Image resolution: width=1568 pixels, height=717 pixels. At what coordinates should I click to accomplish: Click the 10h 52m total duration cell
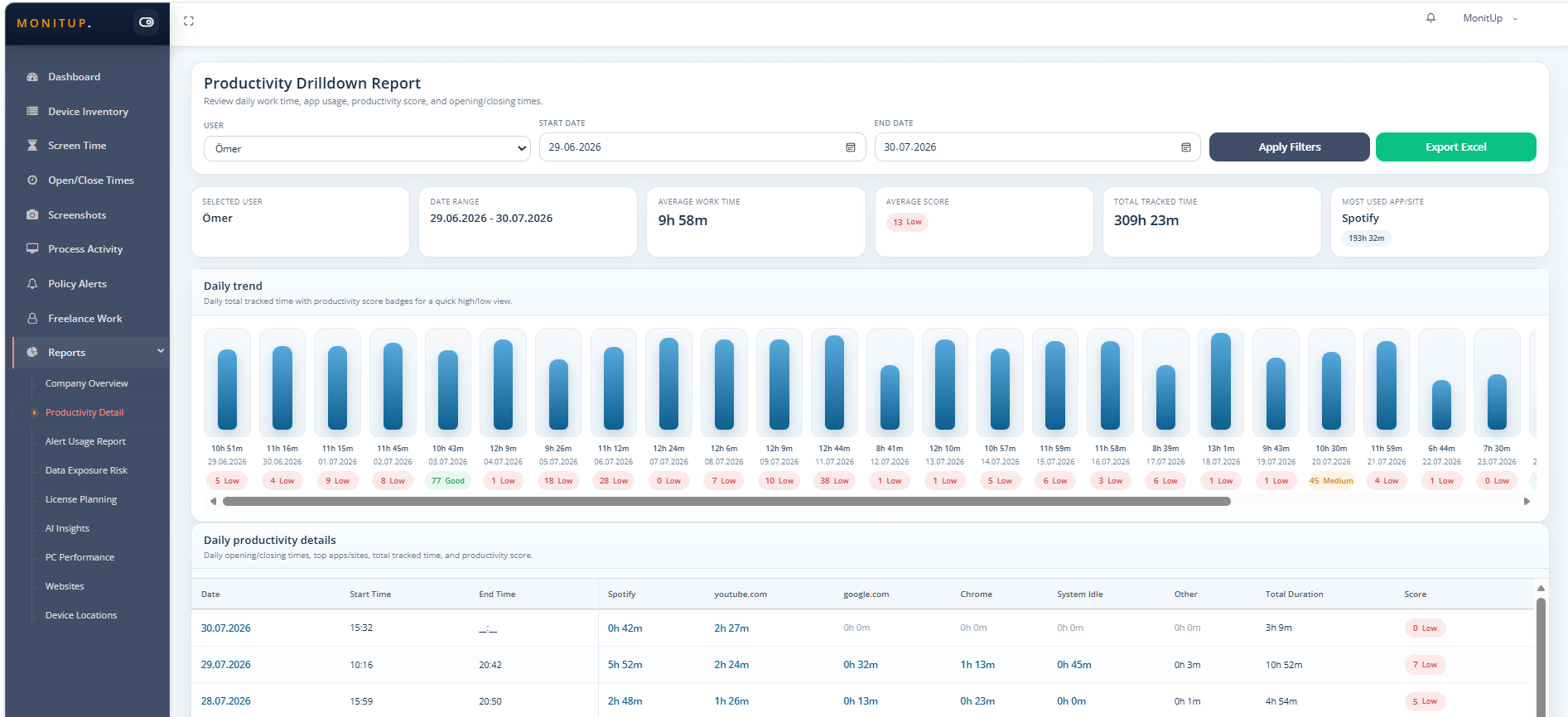[1284, 665]
